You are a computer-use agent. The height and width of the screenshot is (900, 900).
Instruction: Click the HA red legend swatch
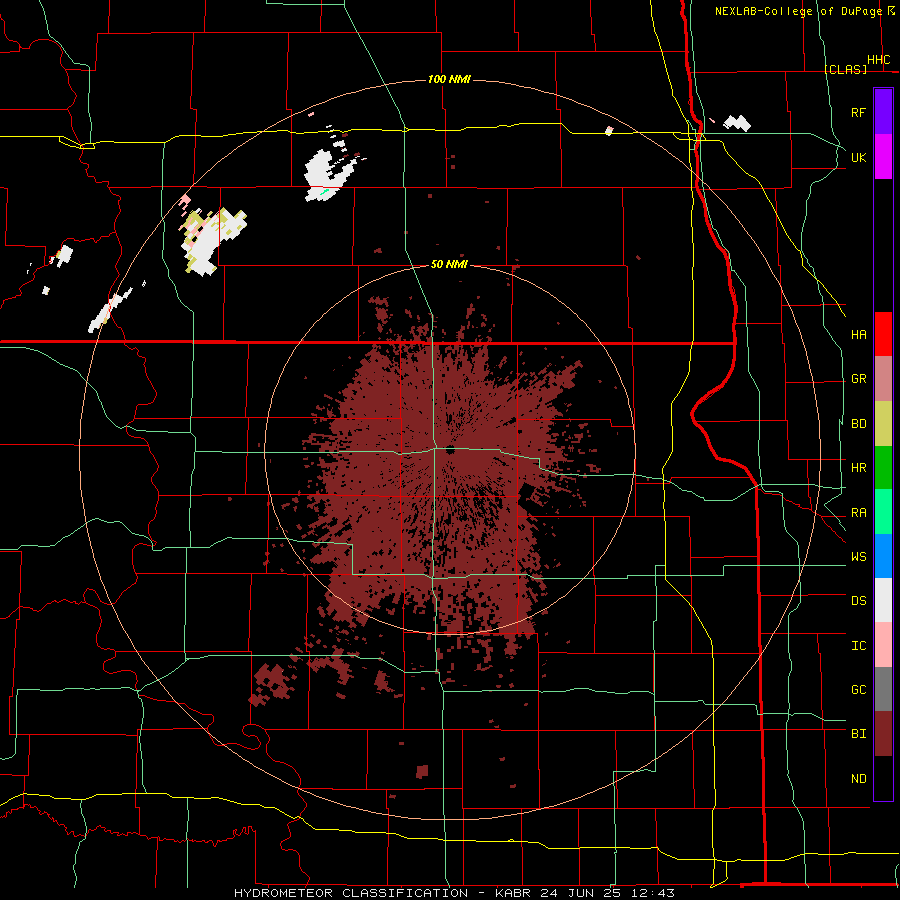point(883,334)
